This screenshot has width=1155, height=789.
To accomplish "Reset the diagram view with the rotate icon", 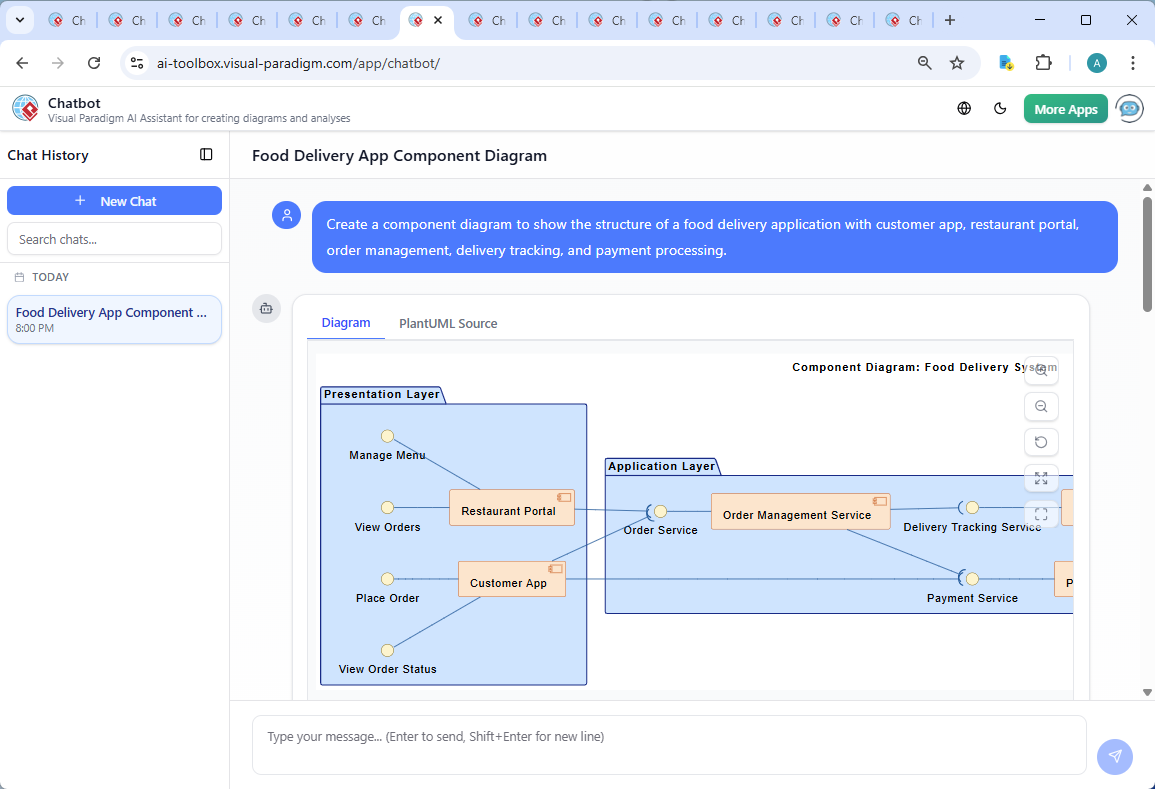I will pyautogui.click(x=1041, y=442).
